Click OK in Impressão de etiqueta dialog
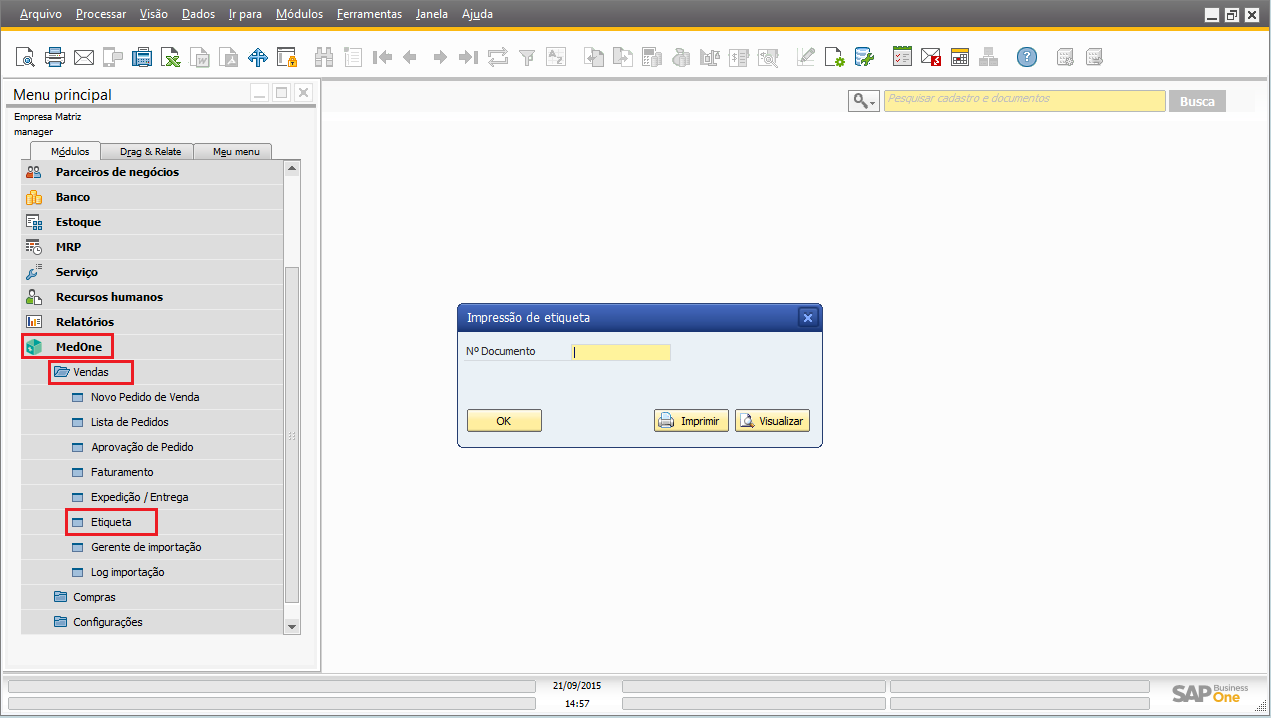 click(x=504, y=421)
